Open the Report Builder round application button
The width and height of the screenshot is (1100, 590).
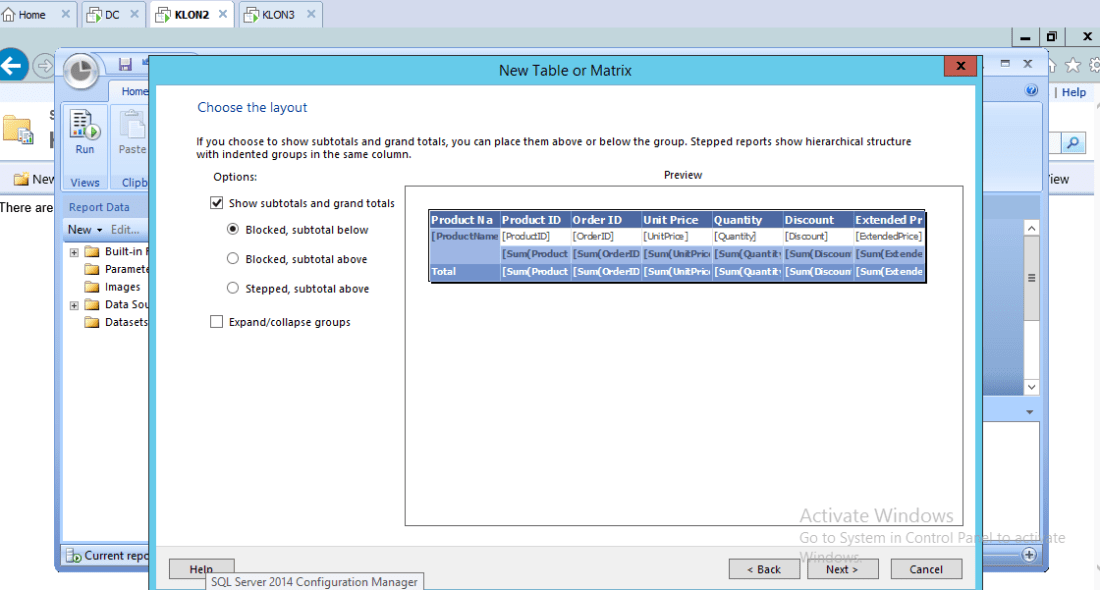(x=81, y=72)
